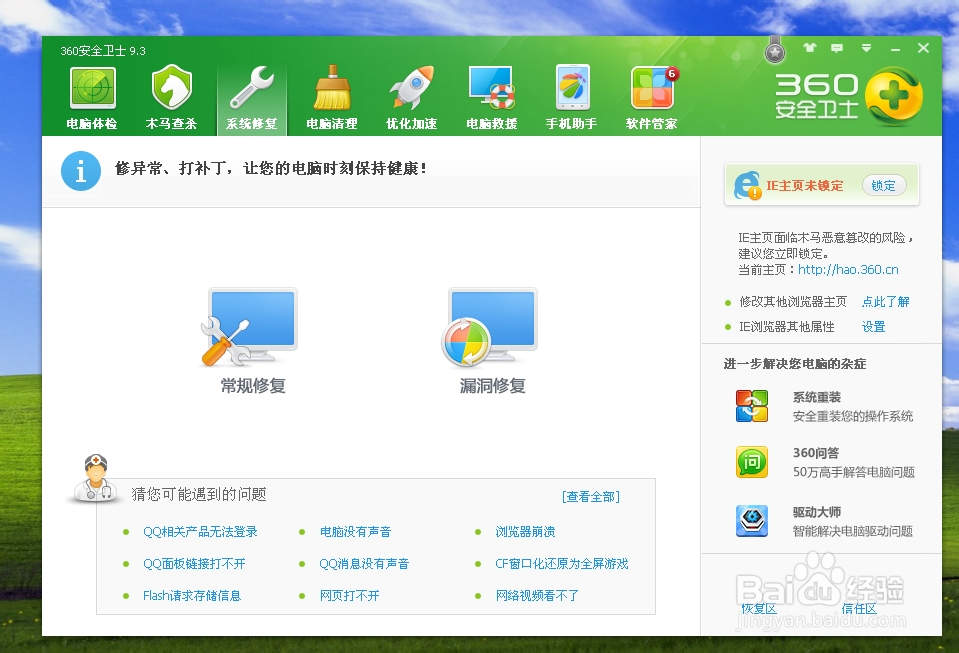Screen dimensions: 959x653
Task: Open CF窗口化还原为全屏游戏 link
Action: [x=561, y=564]
